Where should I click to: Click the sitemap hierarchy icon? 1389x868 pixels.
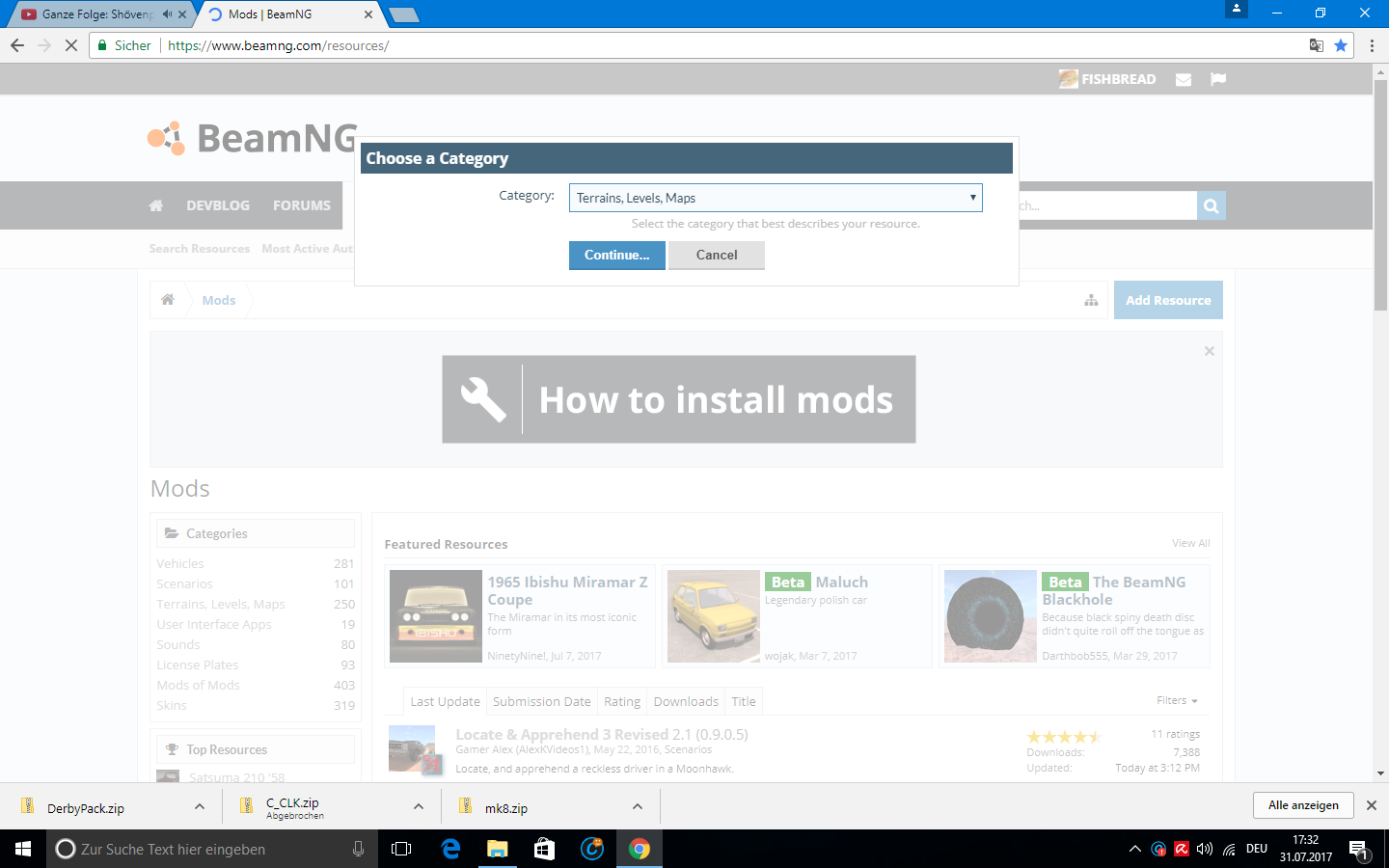click(x=1091, y=300)
